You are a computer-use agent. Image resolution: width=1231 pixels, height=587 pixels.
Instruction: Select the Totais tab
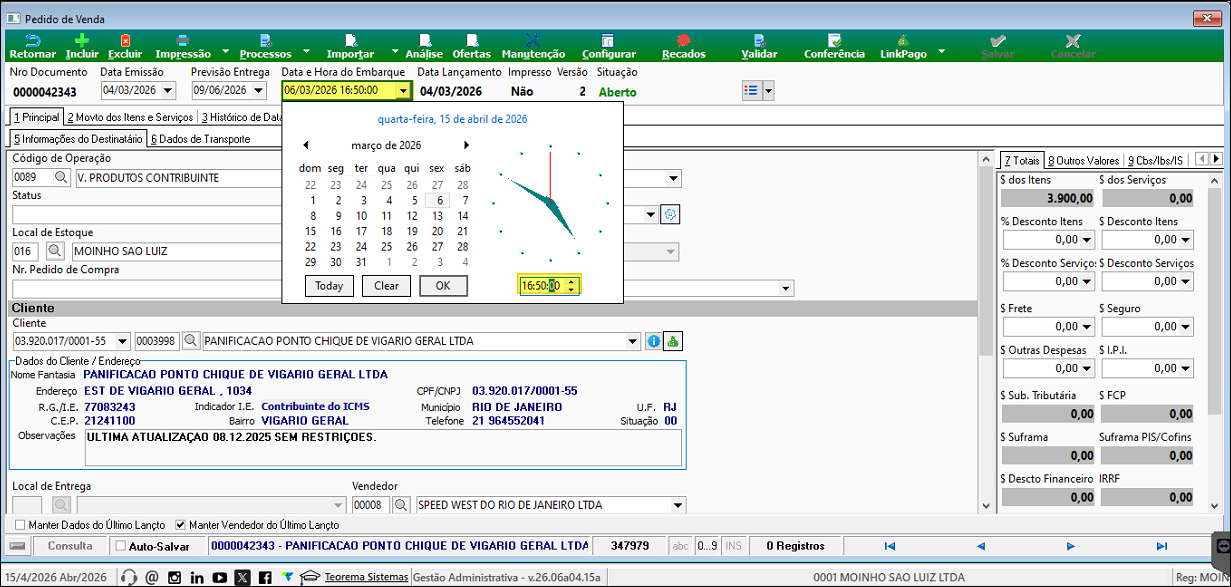pyautogui.click(x=1022, y=160)
